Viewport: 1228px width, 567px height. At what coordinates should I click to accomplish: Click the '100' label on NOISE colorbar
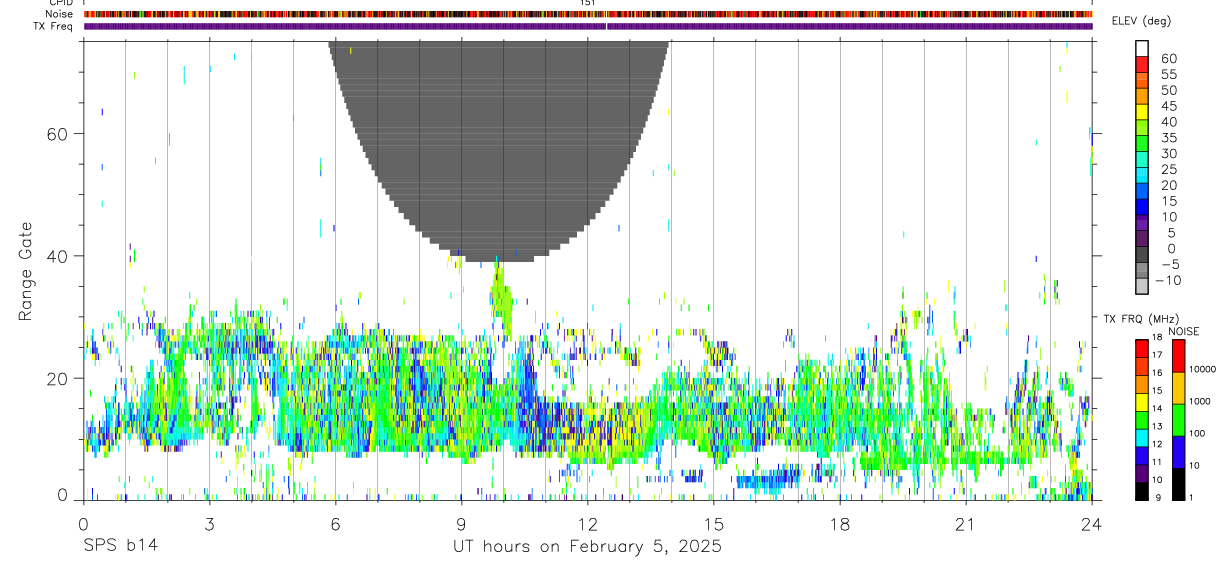pos(1199,433)
